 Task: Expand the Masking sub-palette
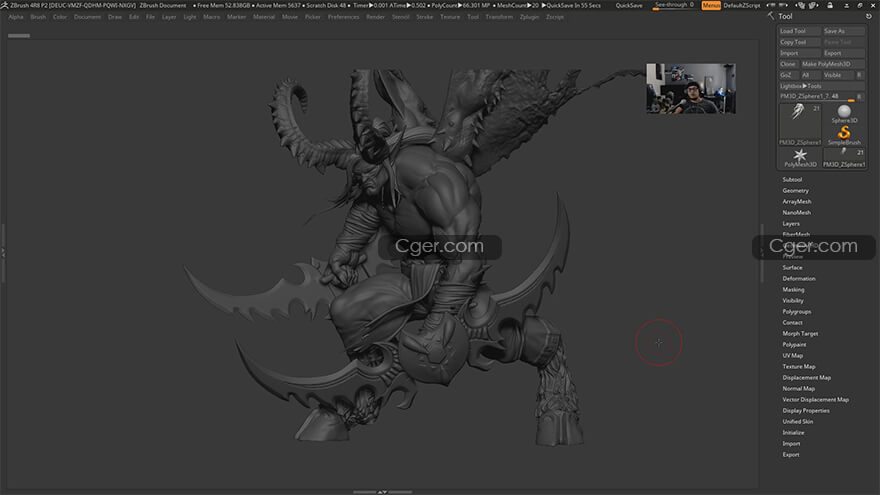pos(793,290)
